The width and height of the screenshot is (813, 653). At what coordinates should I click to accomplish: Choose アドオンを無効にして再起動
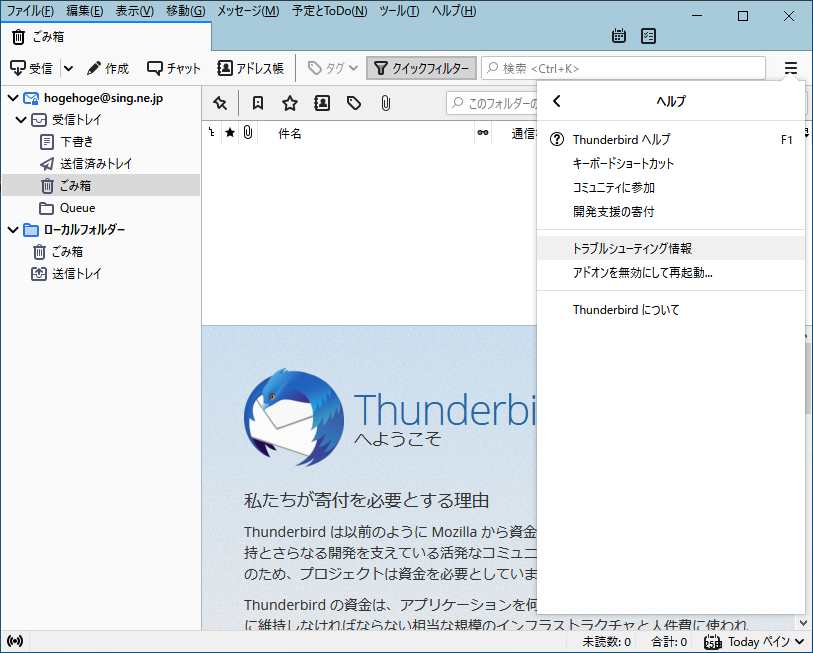coord(671,272)
